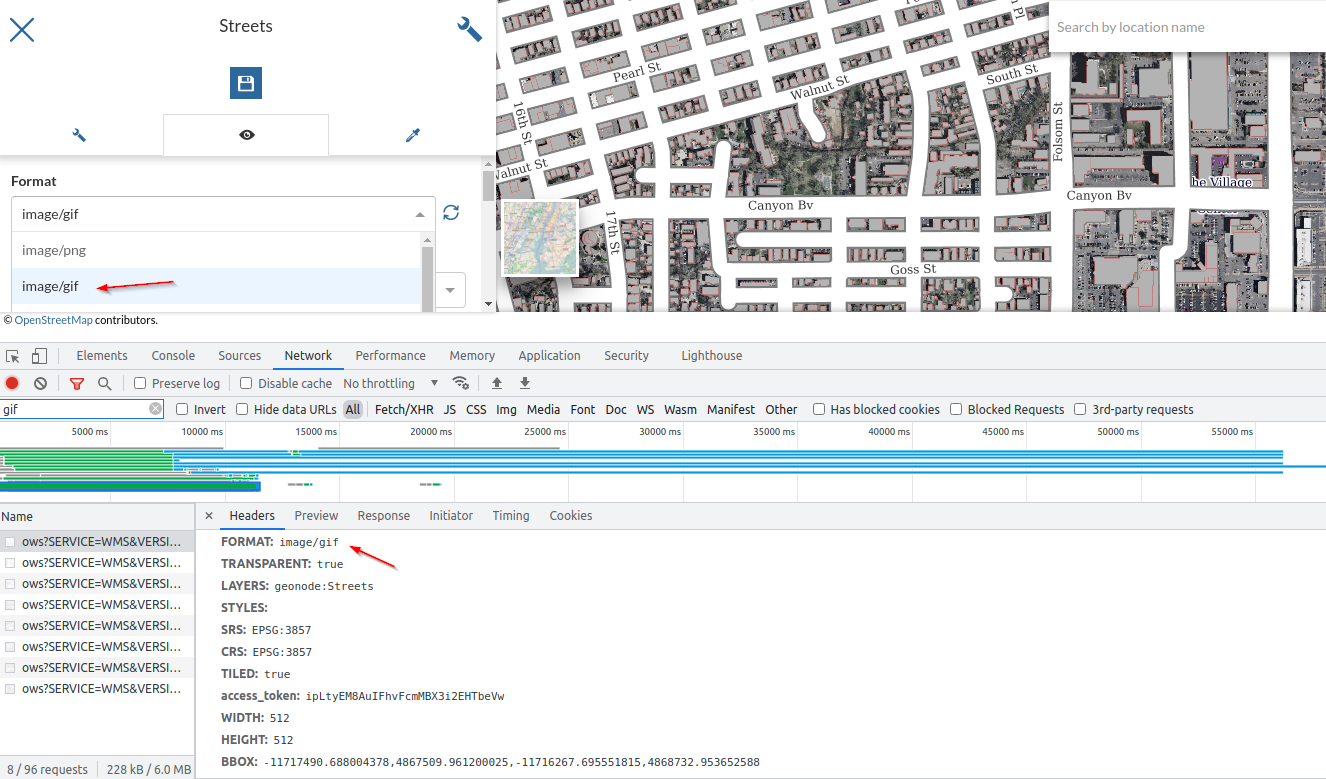Switch to the Display eye tab
The width and height of the screenshot is (1326, 779).
point(246,135)
